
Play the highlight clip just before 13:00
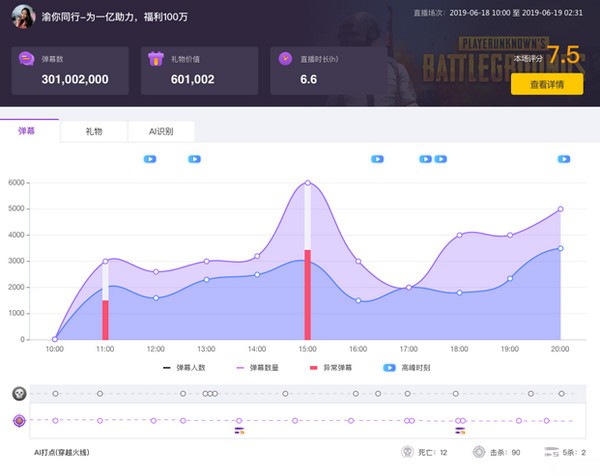click(194, 159)
